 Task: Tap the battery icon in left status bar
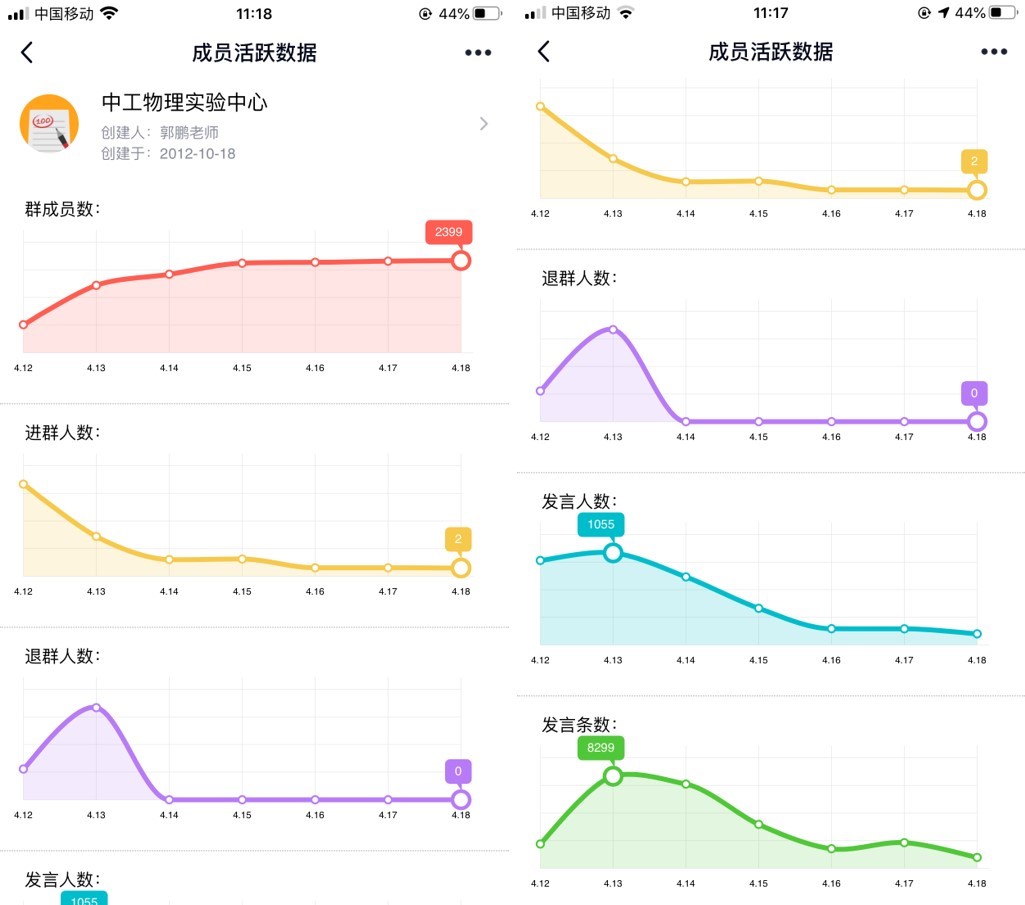pyautogui.click(x=487, y=14)
